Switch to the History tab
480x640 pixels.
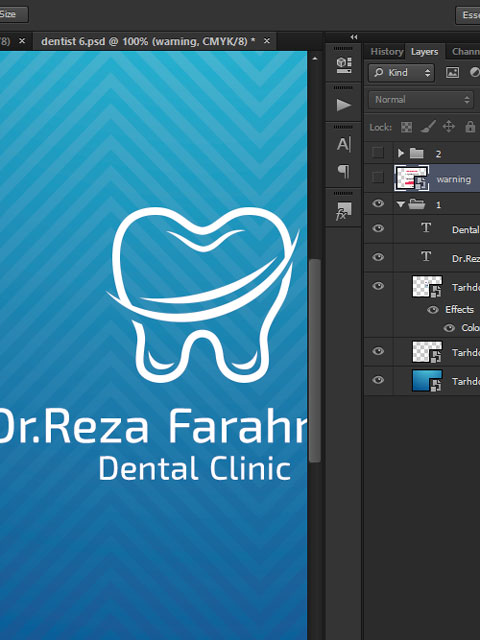click(x=386, y=51)
